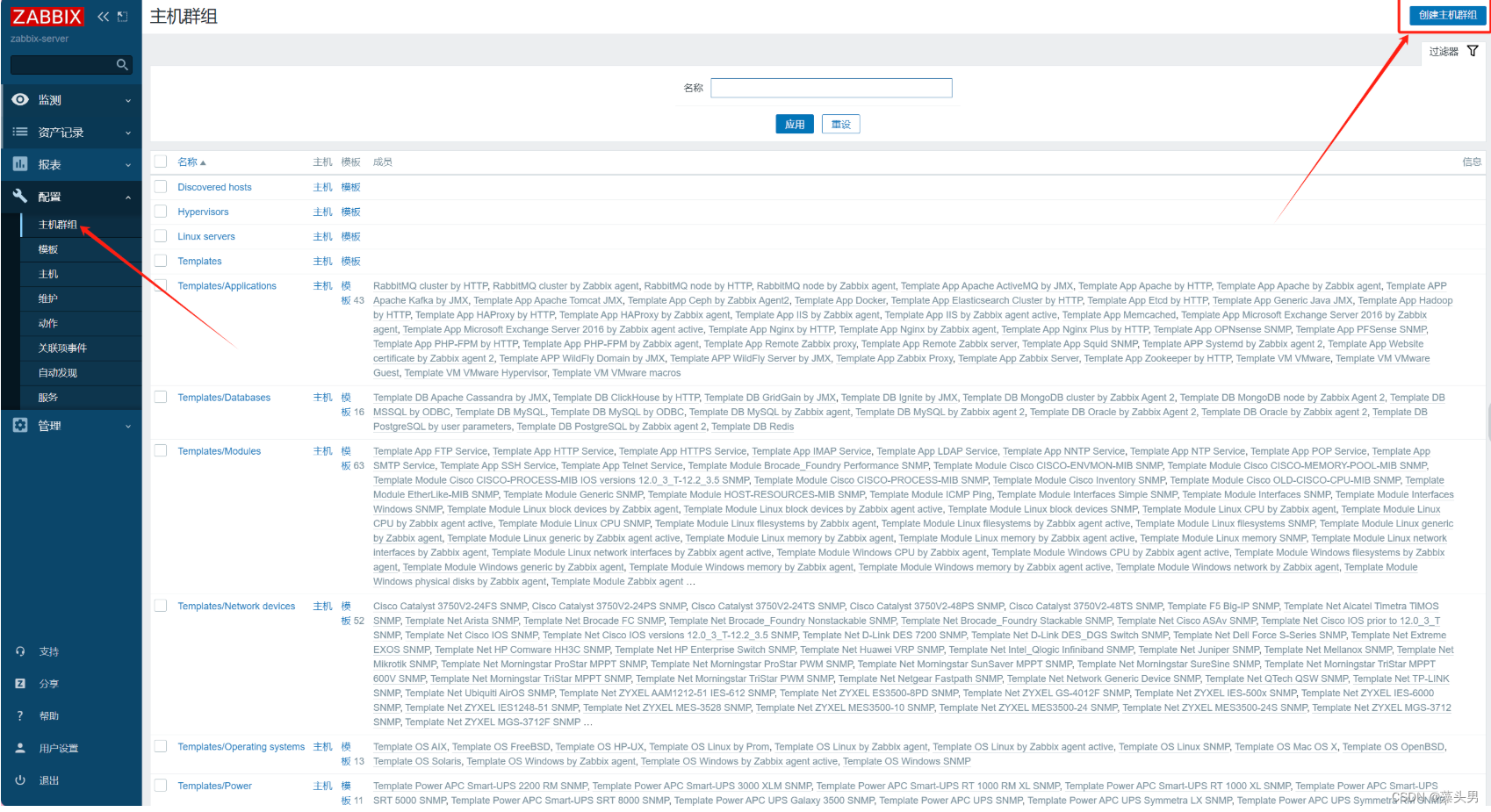Open 服务 submenu item
This screenshot has width=1491, height=812.
(x=48, y=397)
